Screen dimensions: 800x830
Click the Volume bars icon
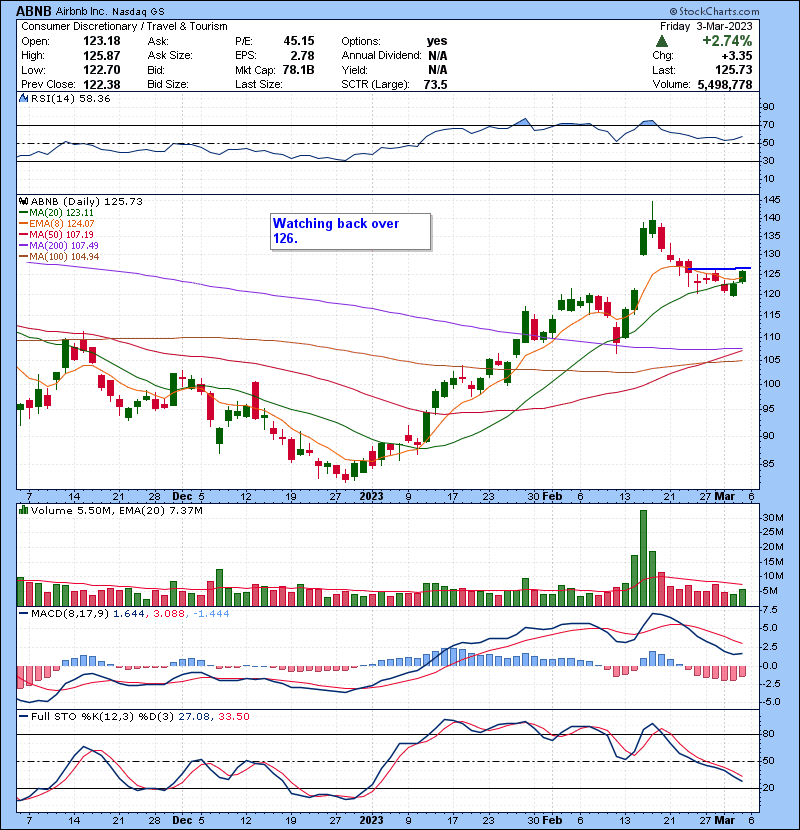point(23,510)
